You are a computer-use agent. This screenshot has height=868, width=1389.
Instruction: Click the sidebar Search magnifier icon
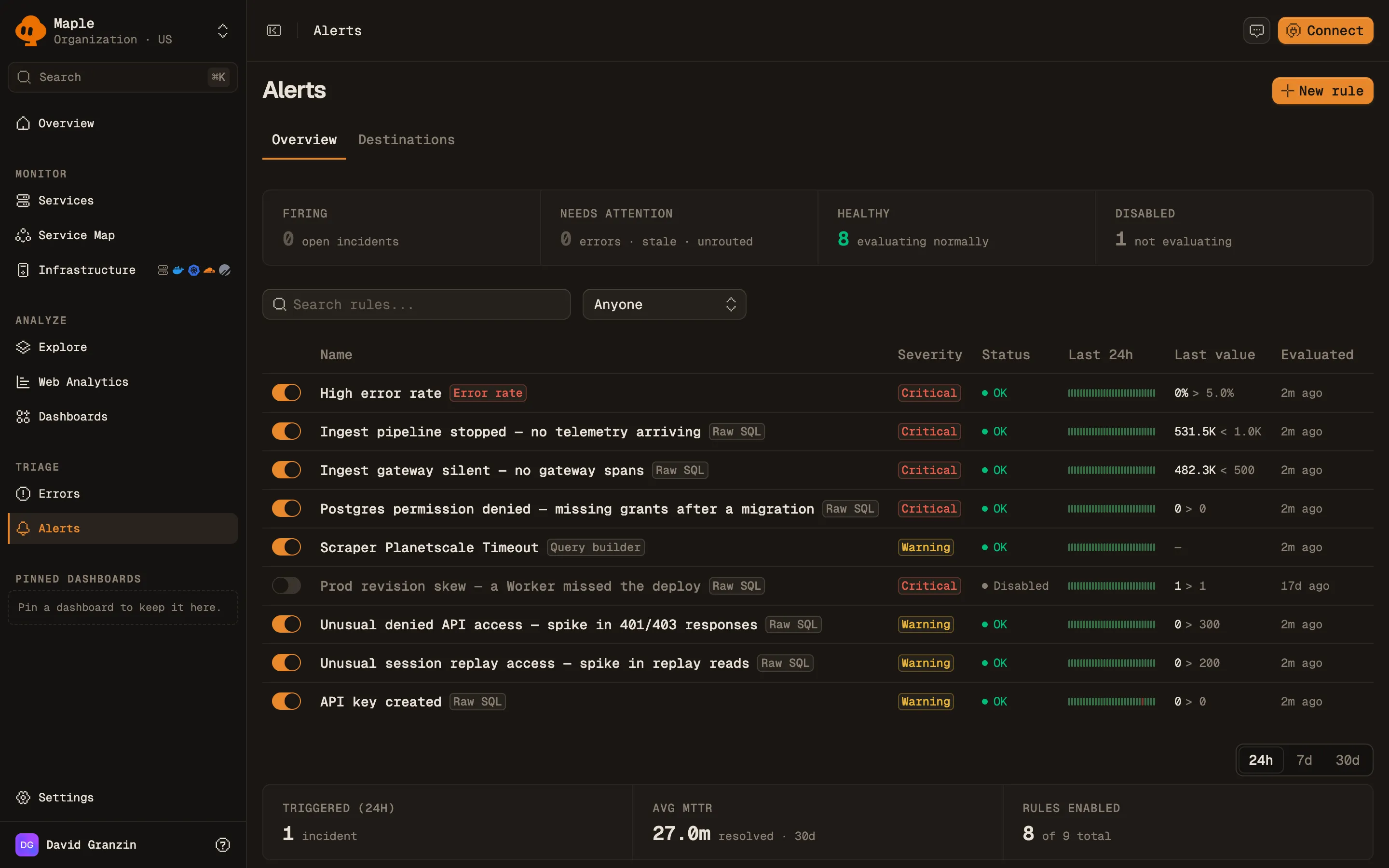point(24,77)
